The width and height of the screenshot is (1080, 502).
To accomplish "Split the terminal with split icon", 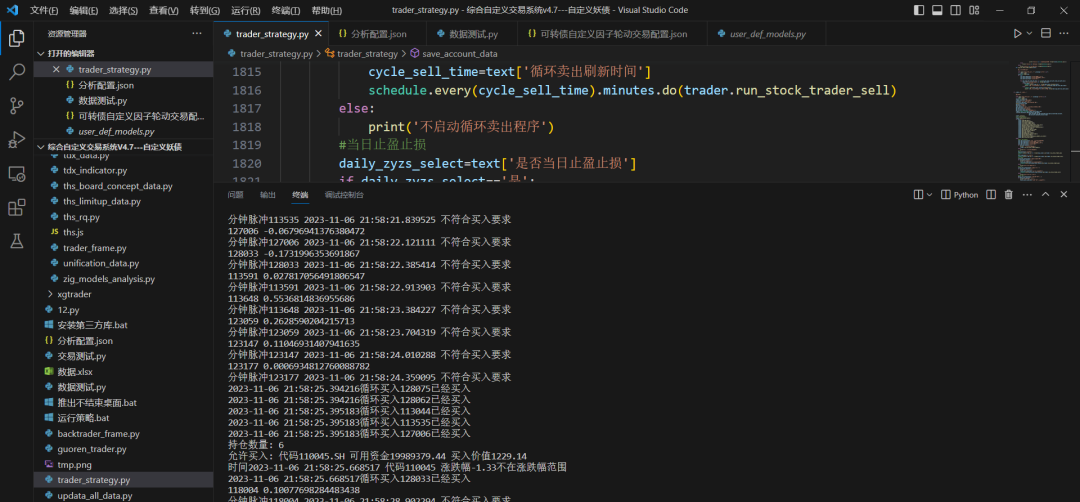I will point(991,195).
